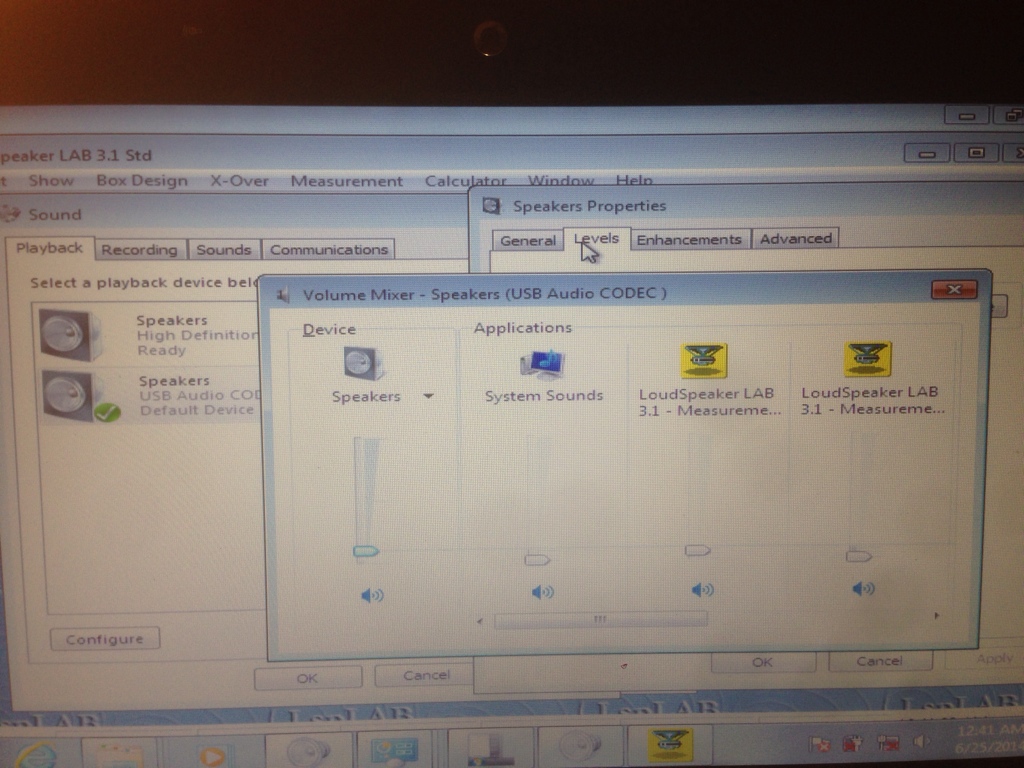Switch to Recording tab in Sound dialog
Image resolution: width=1024 pixels, height=768 pixels.
[139, 249]
